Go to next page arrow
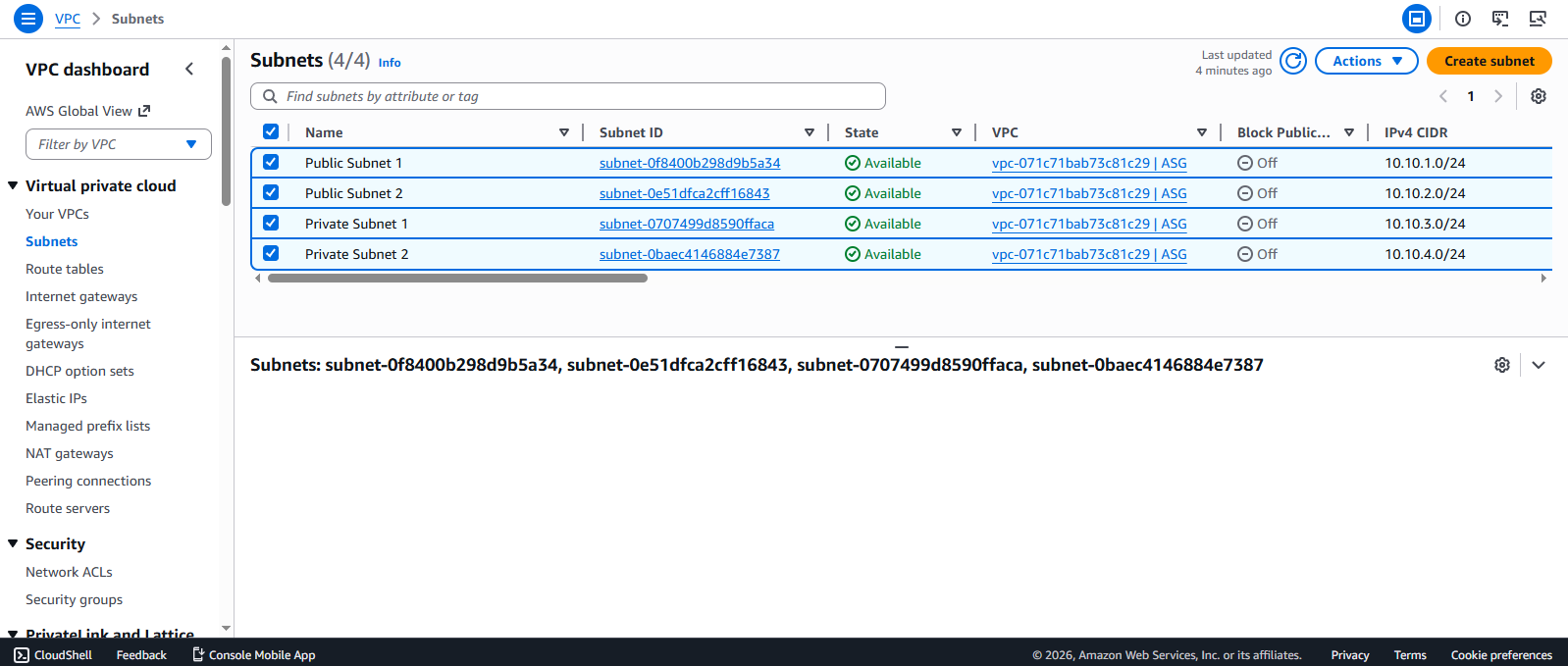This screenshot has height=666, width=1568. pos(1498,96)
